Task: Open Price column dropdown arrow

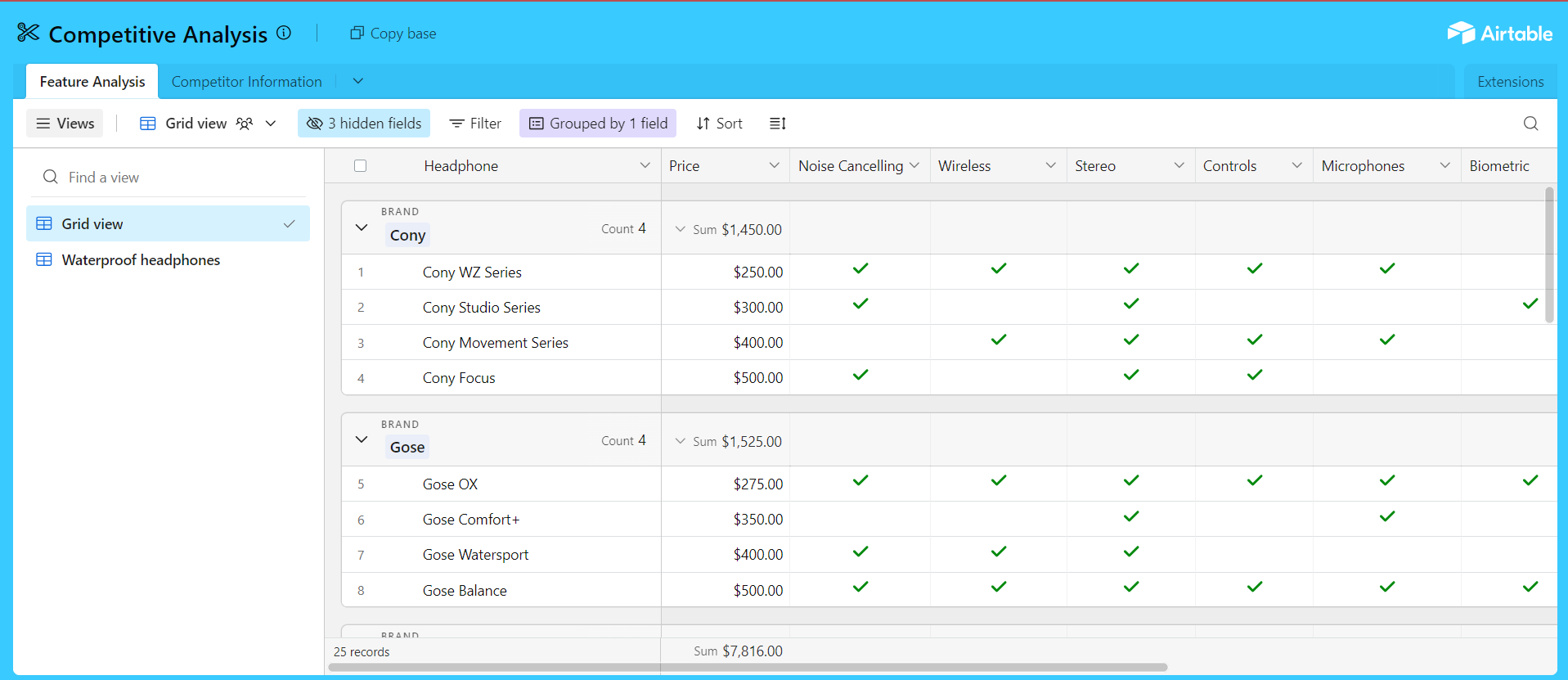Action: (x=774, y=165)
